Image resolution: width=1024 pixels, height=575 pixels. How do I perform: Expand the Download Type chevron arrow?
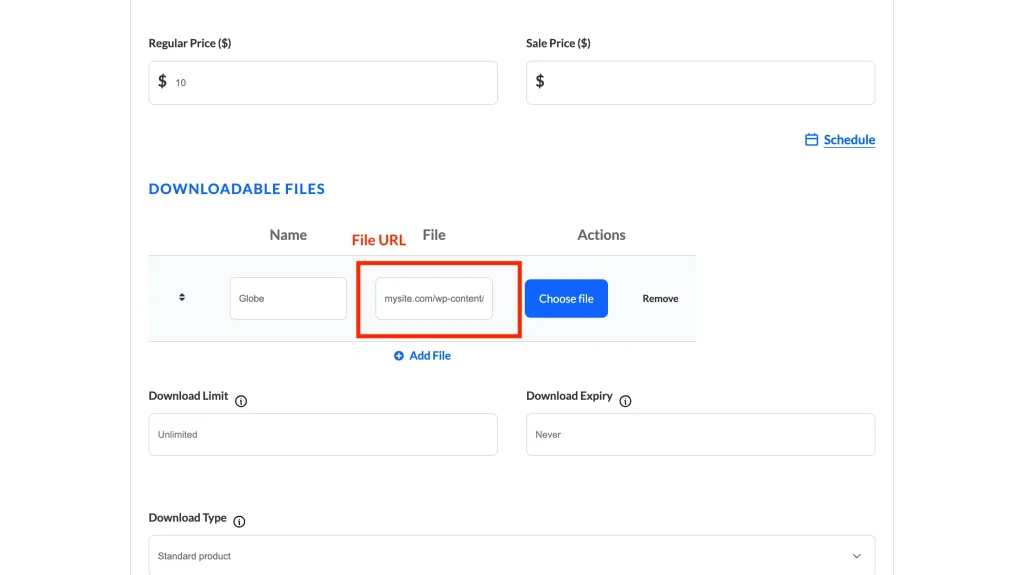pos(856,556)
